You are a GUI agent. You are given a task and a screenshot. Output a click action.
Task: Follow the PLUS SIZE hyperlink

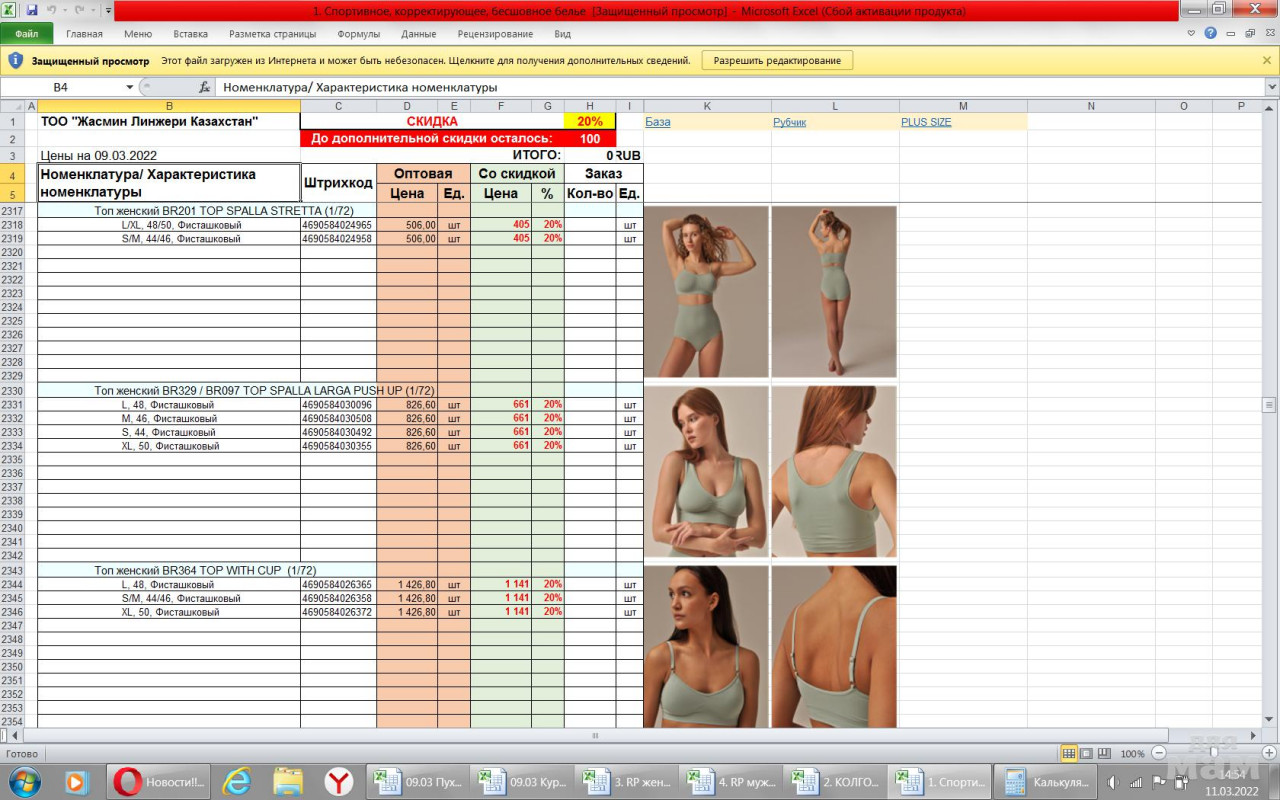click(925, 122)
